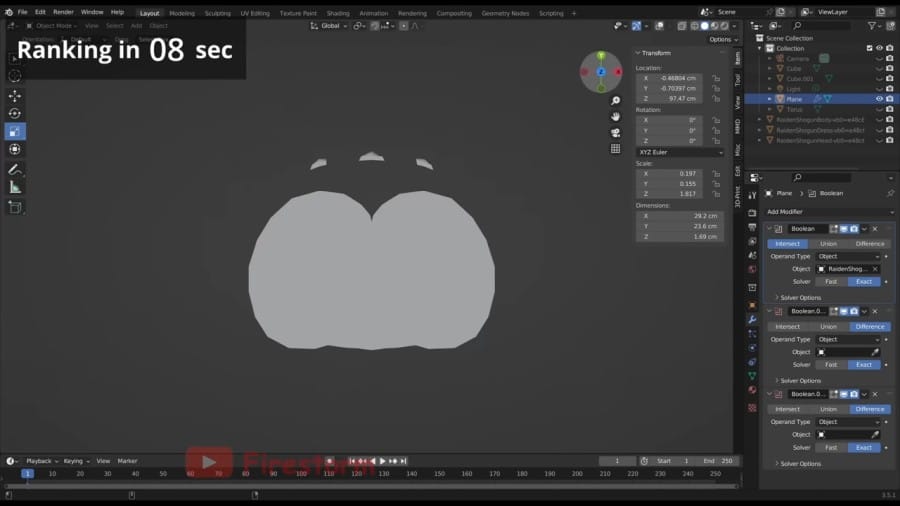Select the Annotate pencil tool

pos(15,169)
